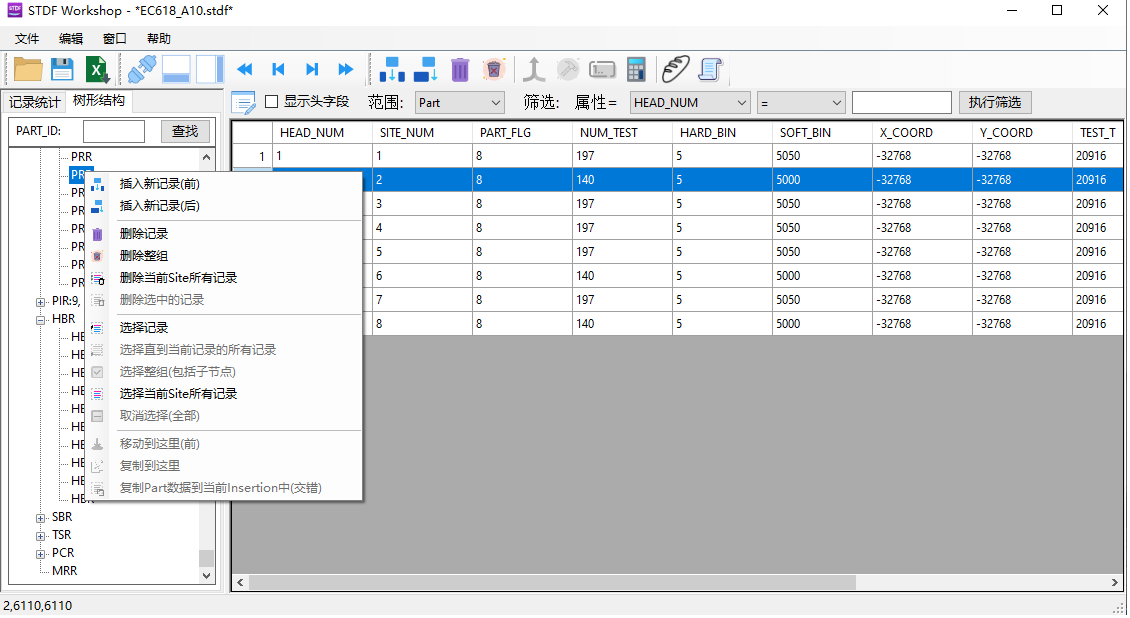Enable the 显示头字段 checkbox

[271, 102]
